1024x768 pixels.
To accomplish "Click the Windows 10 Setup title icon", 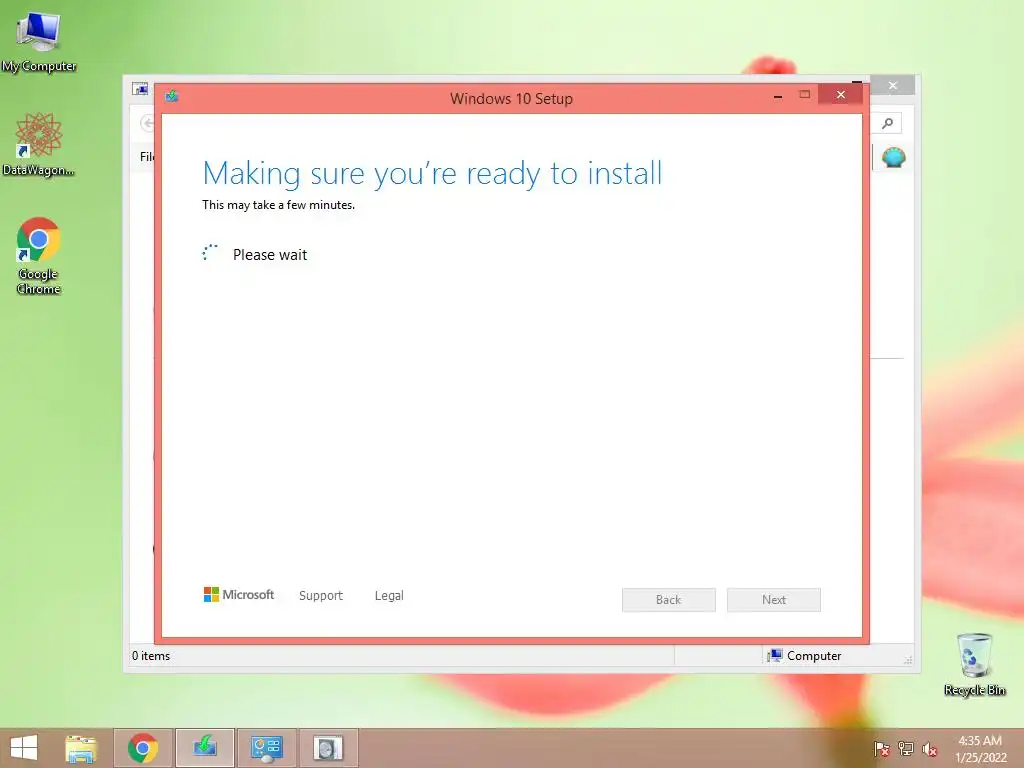I will (x=172, y=97).
